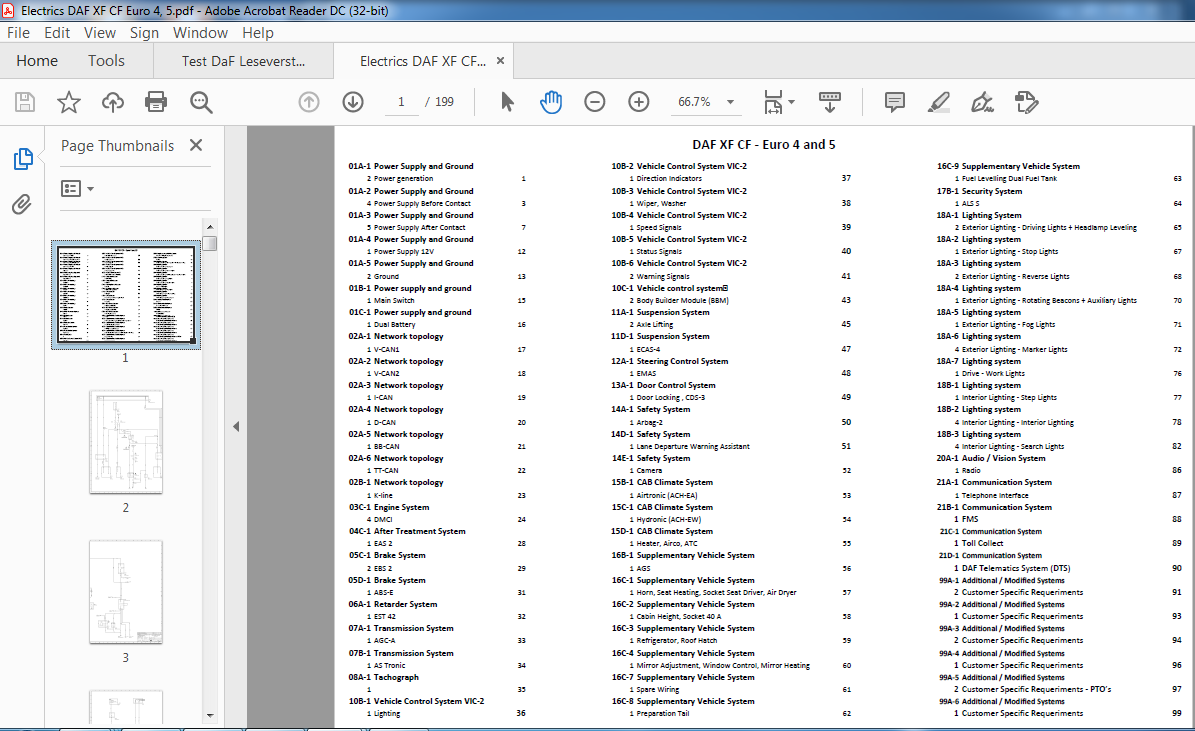Select page 3 thumbnail

[x=126, y=592]
